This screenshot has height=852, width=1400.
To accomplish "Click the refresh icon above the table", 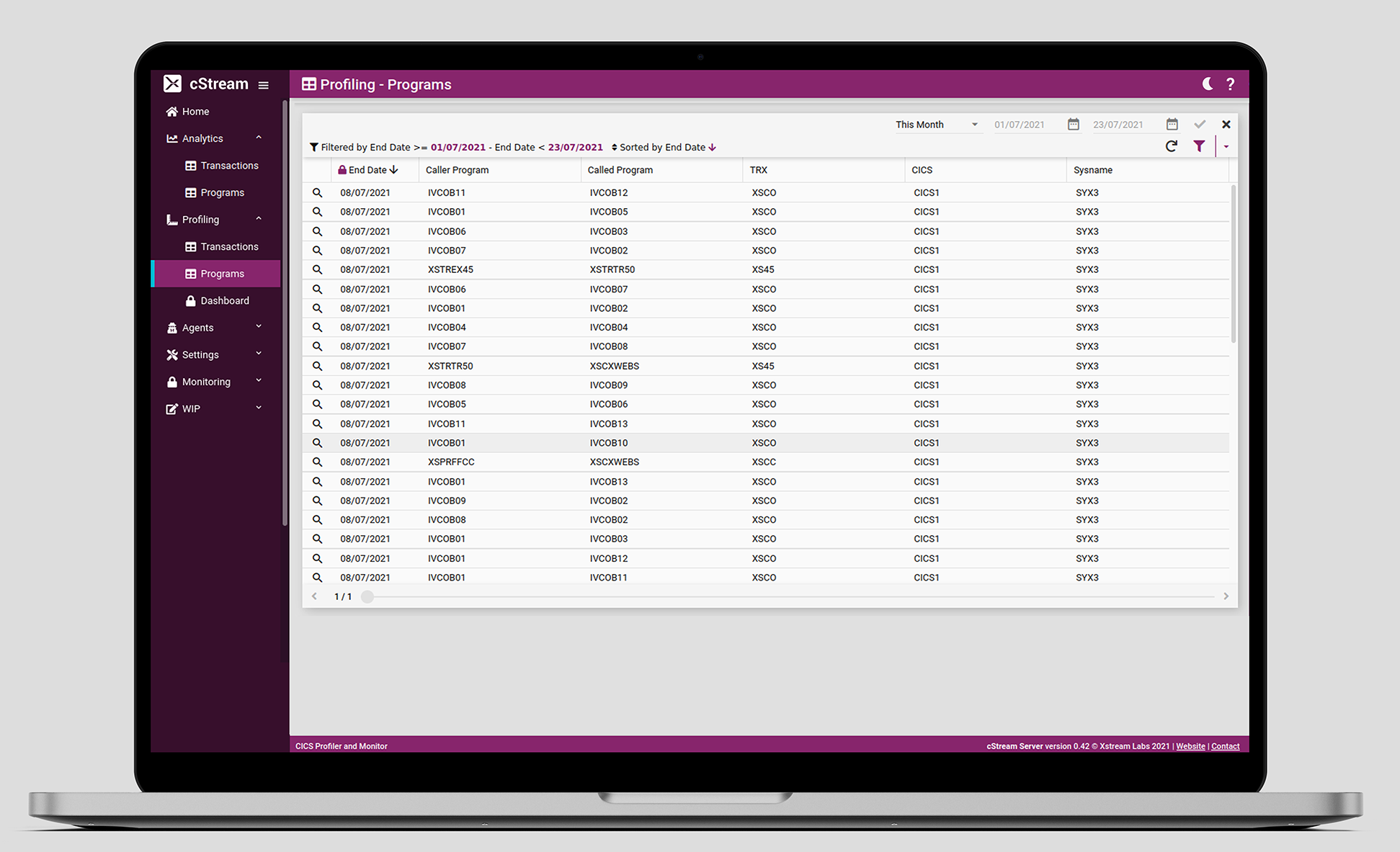I will point(1172,147).
